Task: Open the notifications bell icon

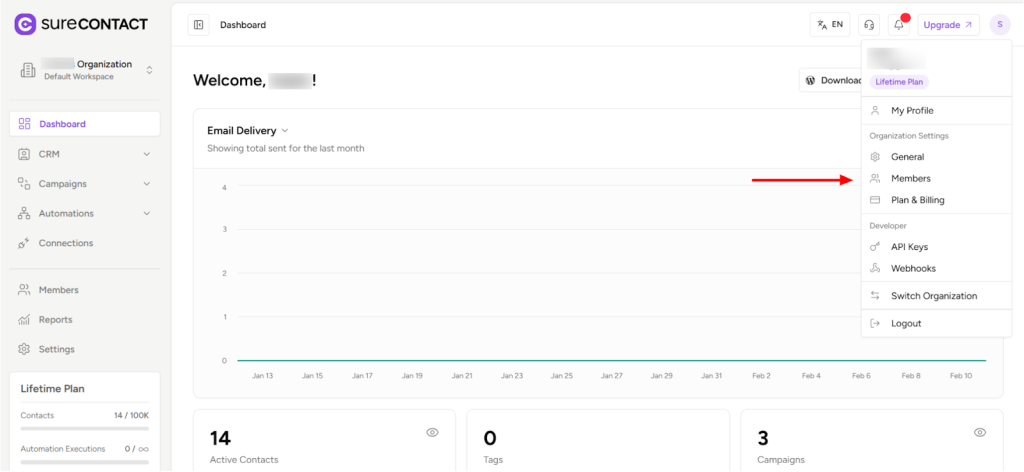Action: pyautogui.click(x=898, y=25)
